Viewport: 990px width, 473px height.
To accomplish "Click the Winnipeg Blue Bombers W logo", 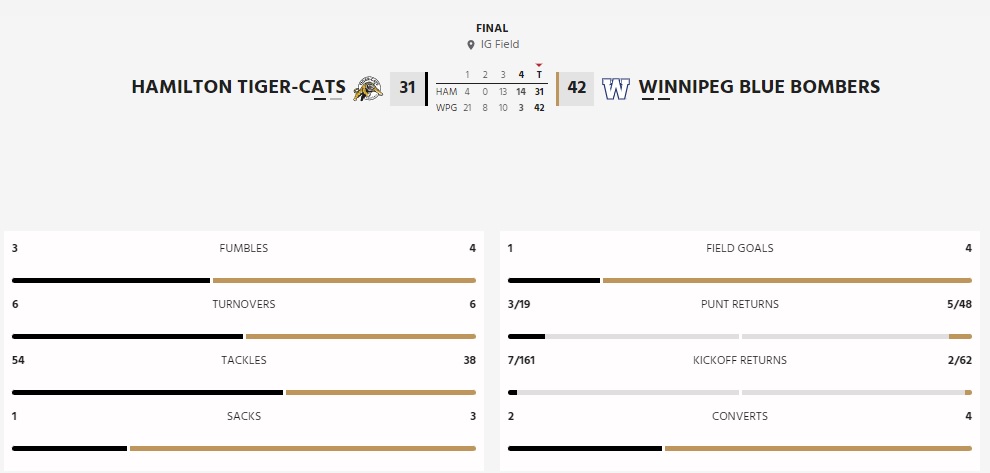I will (x=616, y=88).
